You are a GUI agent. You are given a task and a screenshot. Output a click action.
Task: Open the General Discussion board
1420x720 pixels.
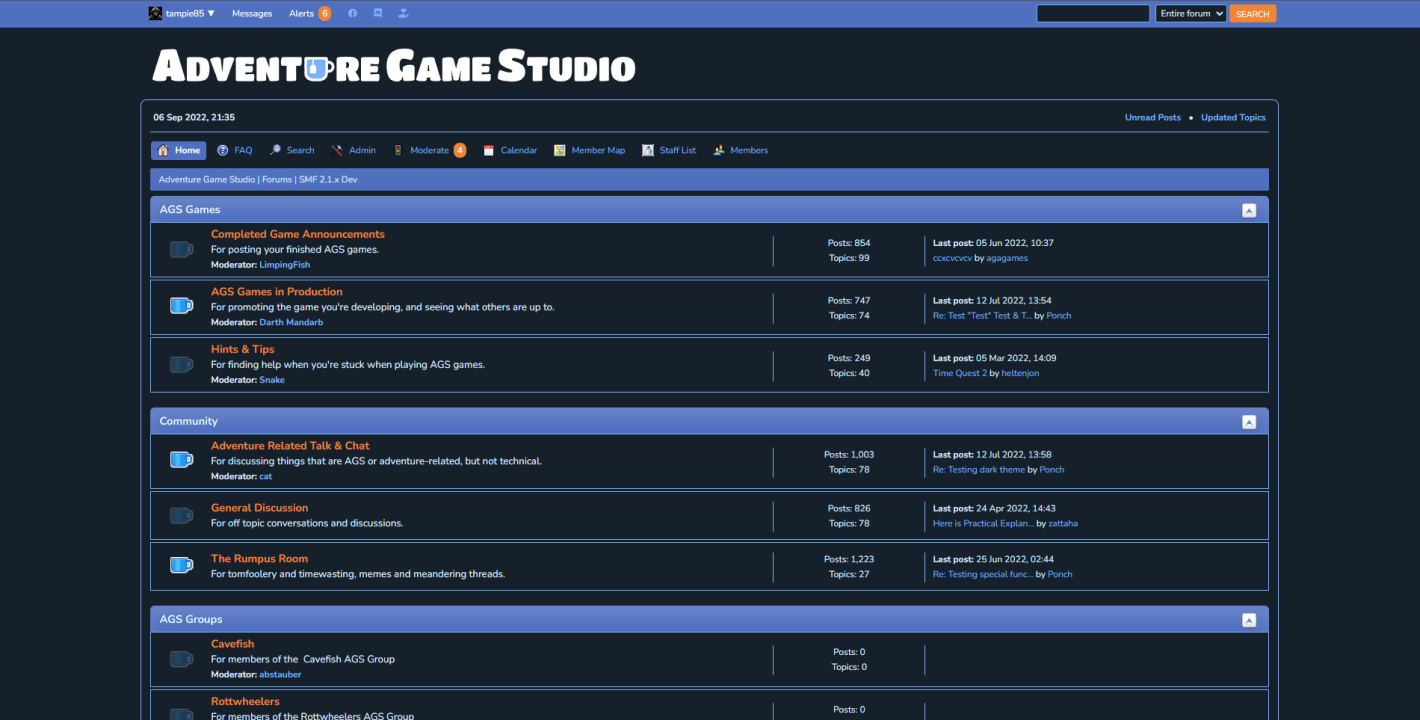coord(260,508)
